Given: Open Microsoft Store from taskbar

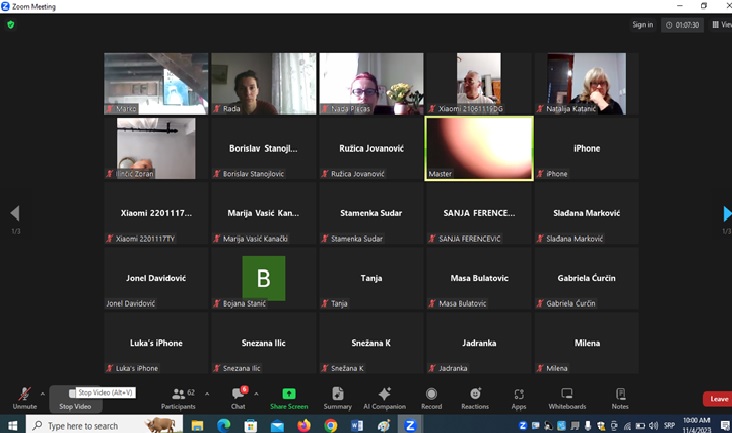Looking at the screenshot, I should [251, 426].
